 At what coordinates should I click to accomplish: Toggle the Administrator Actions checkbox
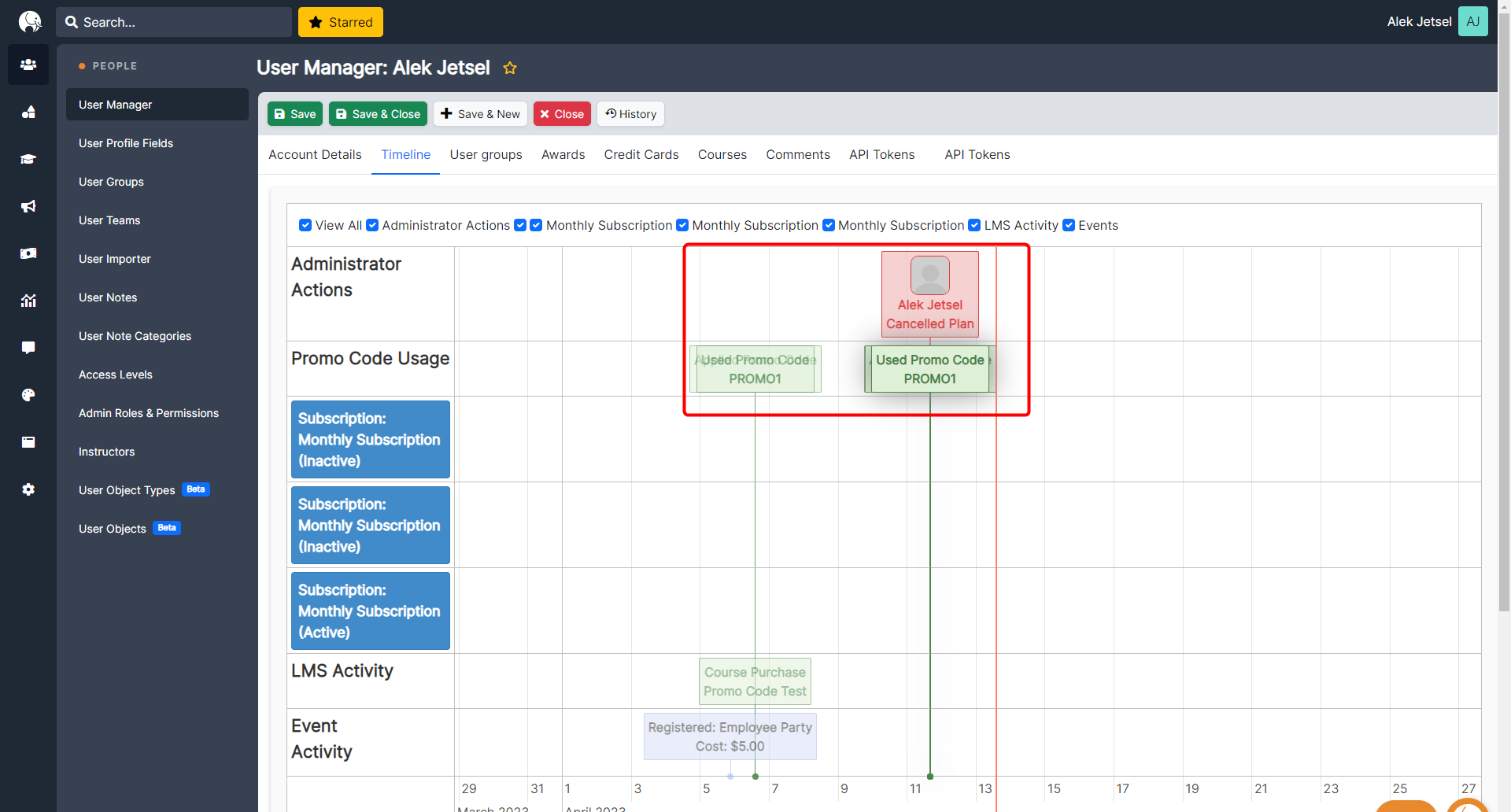pyautogui.click(x=372, y=226)
